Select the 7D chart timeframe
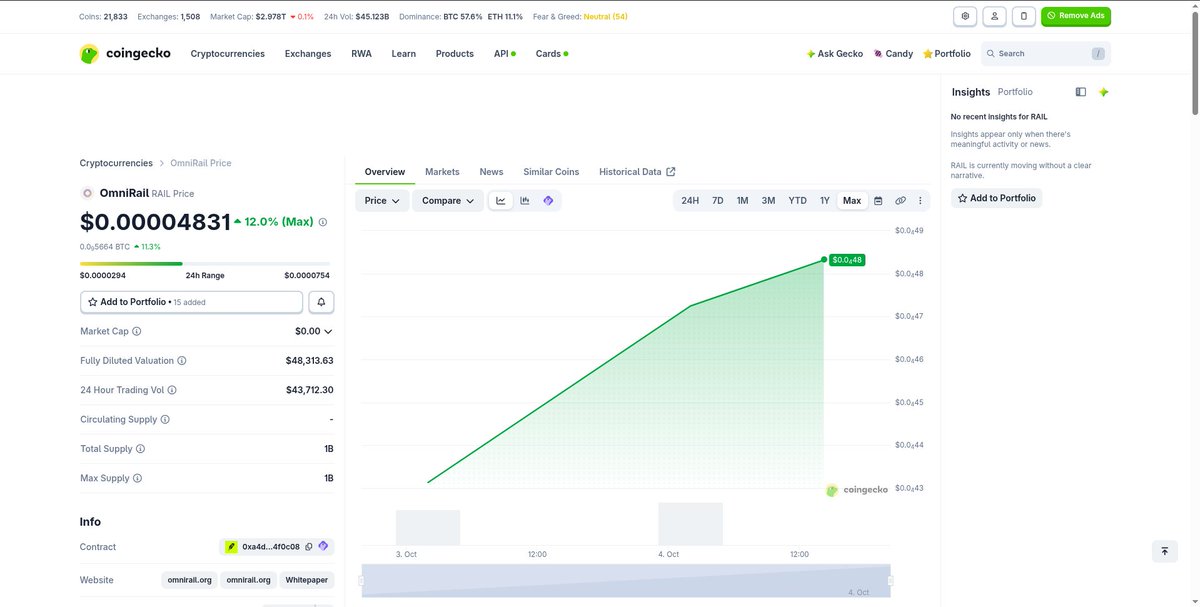The image size is (1200, 607). [718, 201]
